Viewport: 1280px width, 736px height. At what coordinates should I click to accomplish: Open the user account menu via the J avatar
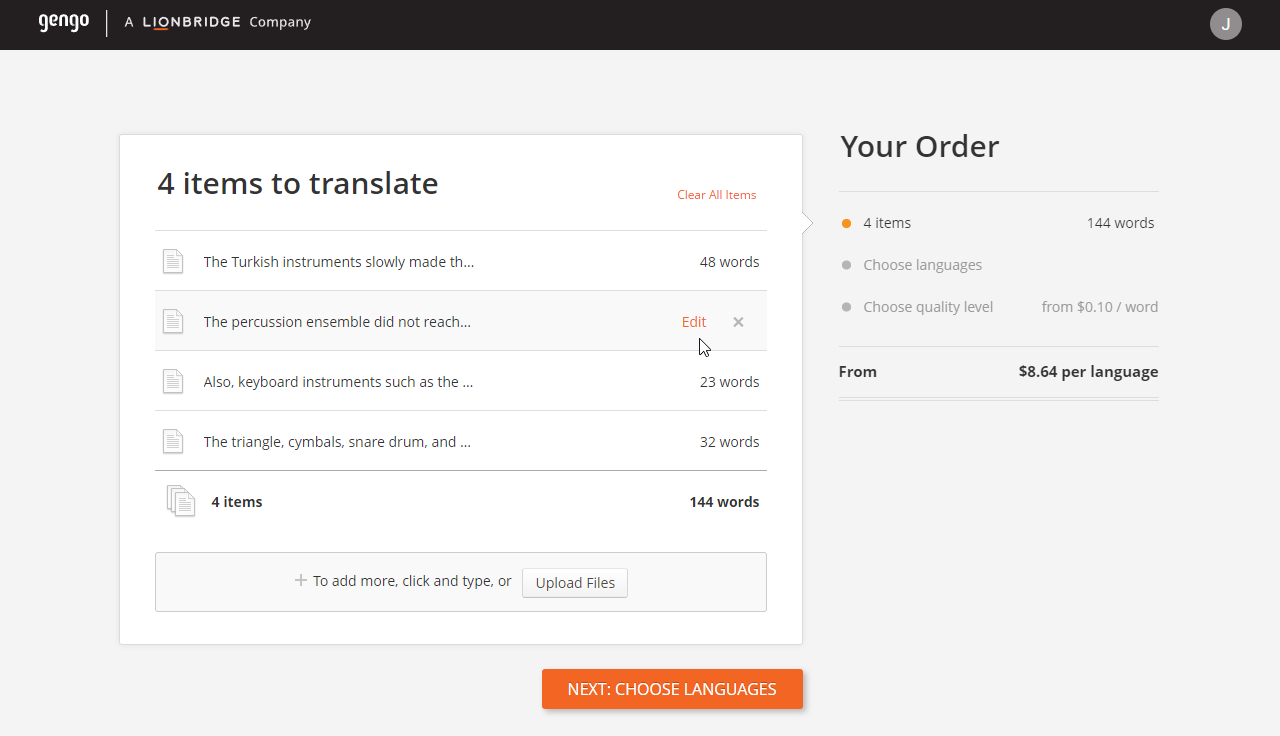point(1226,23)
